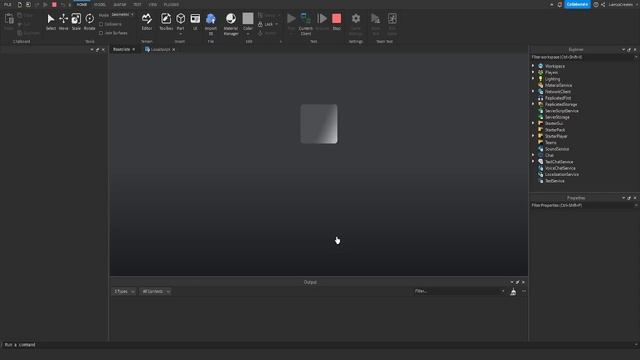Click the Filter workspace field in Explorer
Image resolution: width=640 pixels, height=360 pixels.
tap(584, 57)
